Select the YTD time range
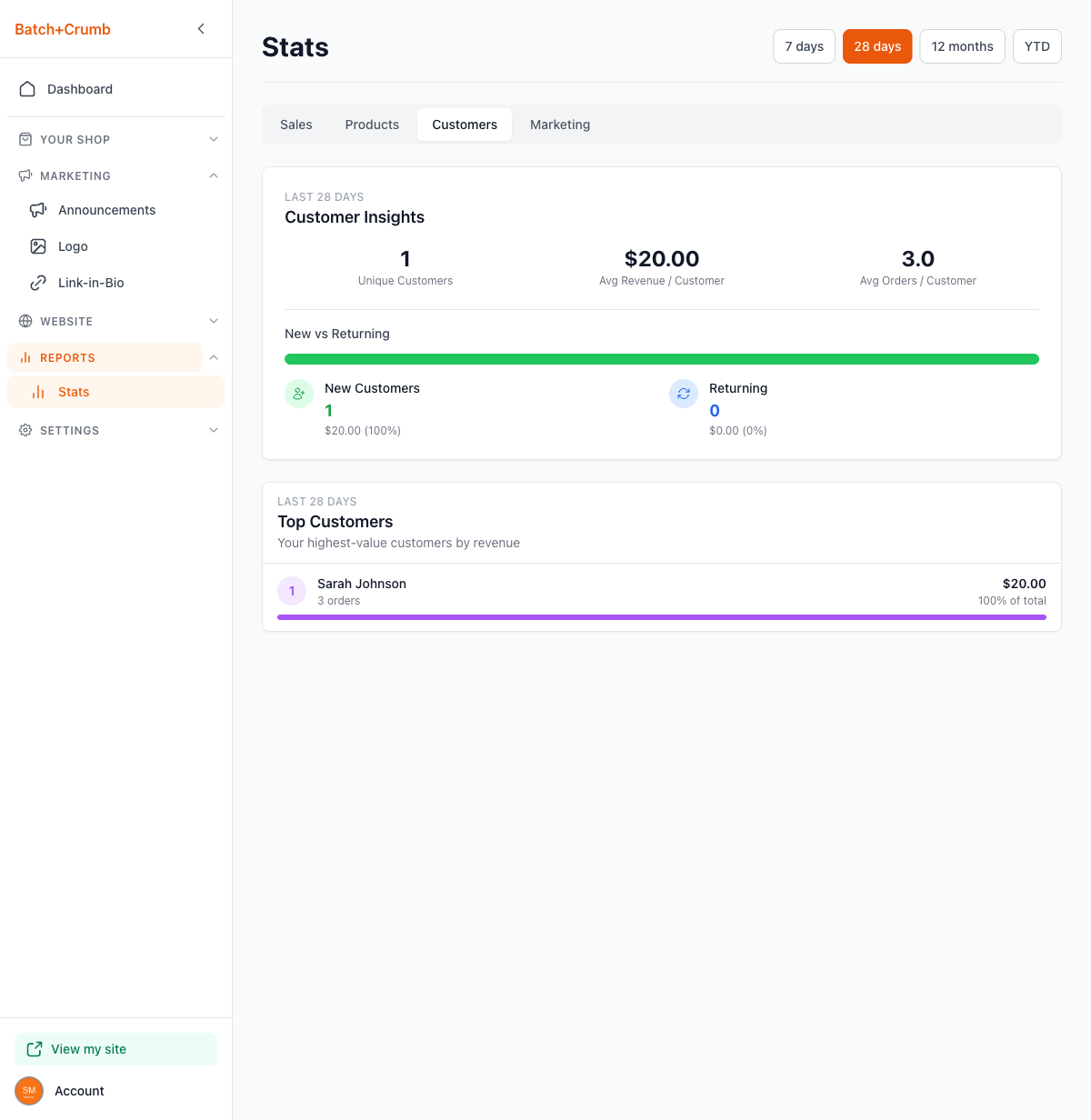 click(1036, 46)
